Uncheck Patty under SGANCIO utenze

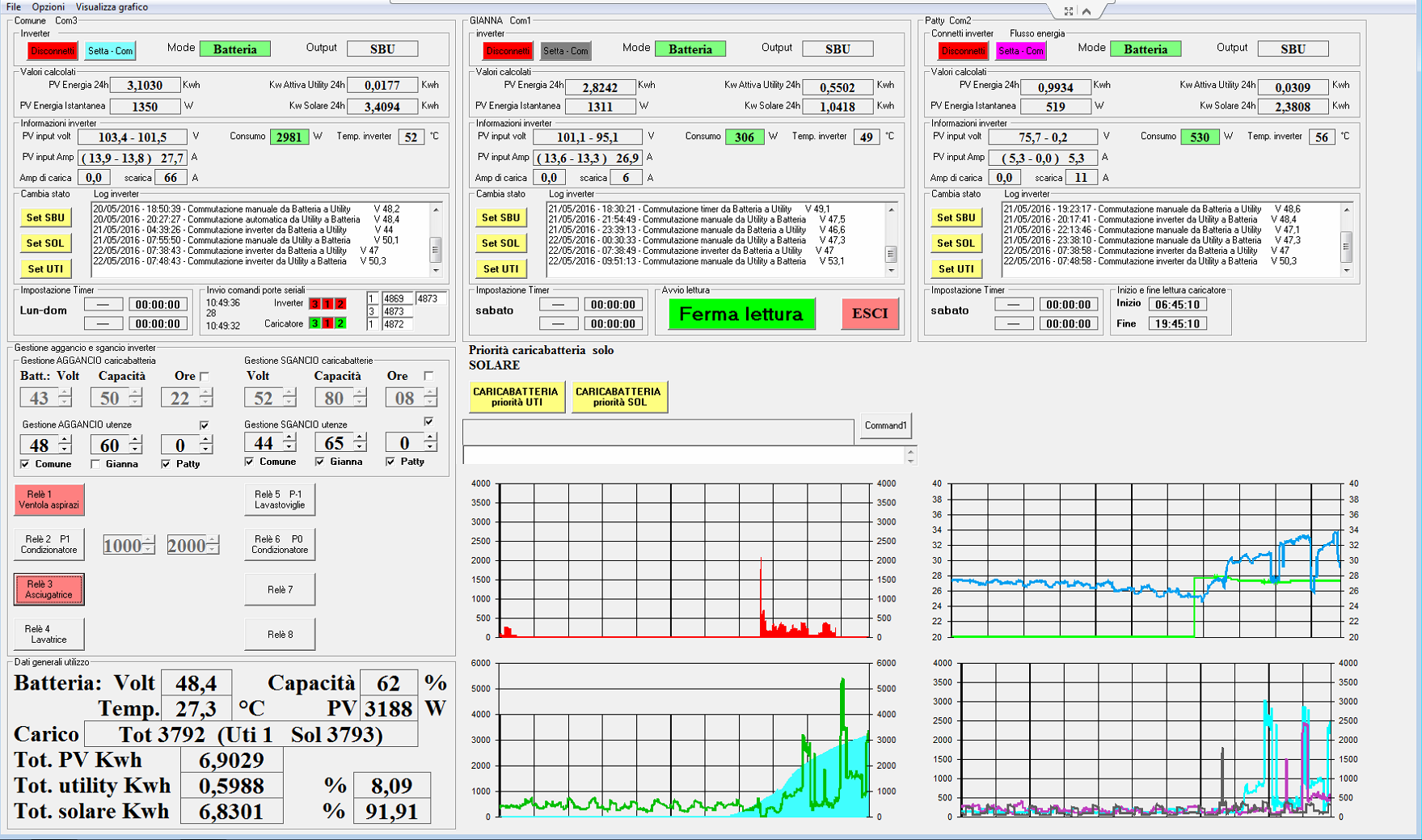(x=390, y=462)
